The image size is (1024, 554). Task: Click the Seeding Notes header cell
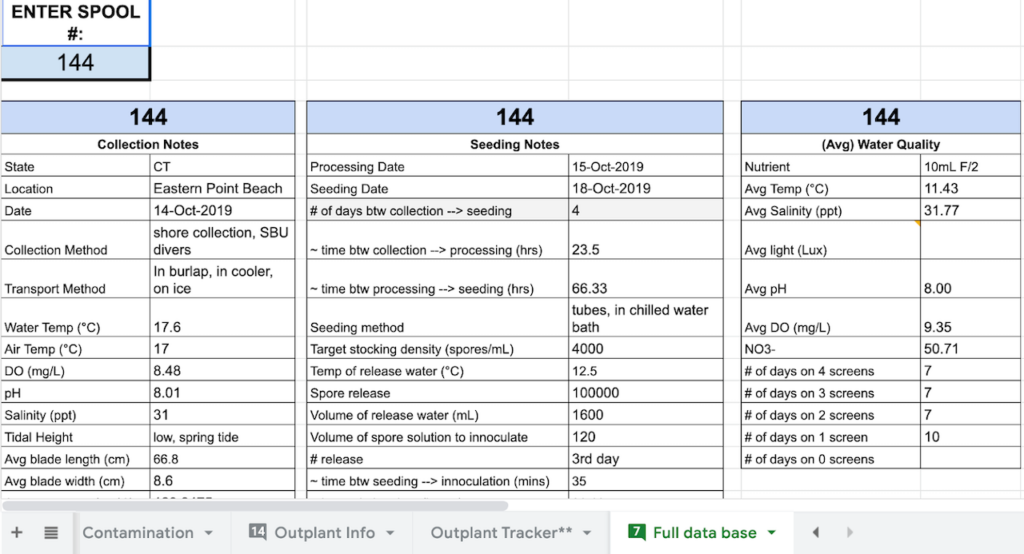514,144
